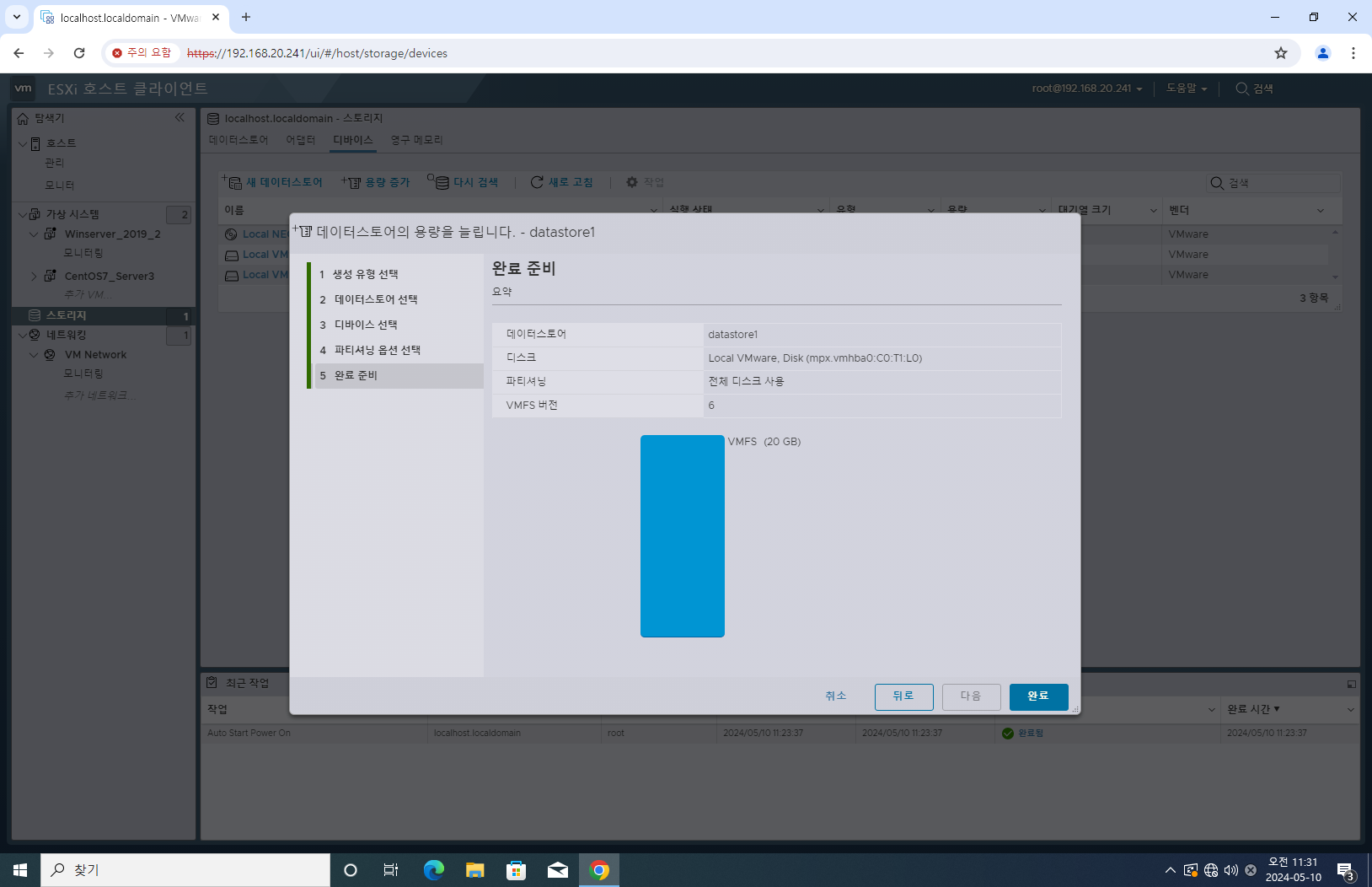
Task: Open 모니터 under 호스트
Action: pos(60,185)
